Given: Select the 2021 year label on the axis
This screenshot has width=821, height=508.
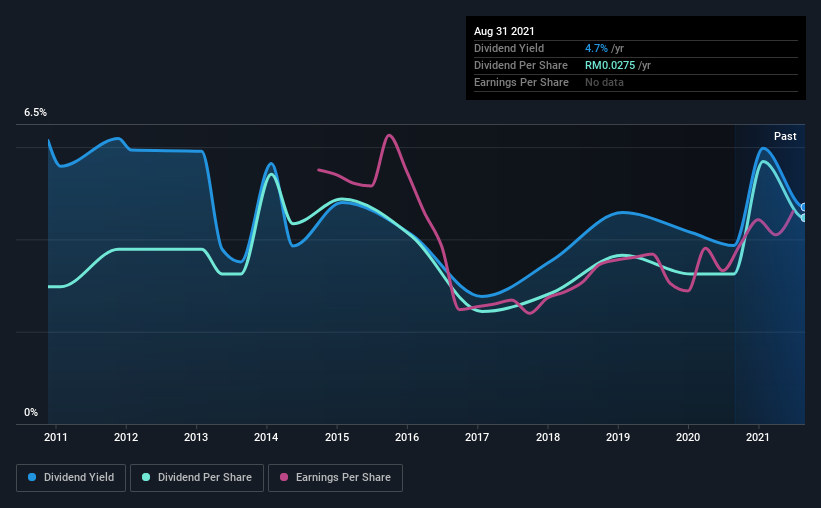Looking at the screenshot, I should [x=758, y=437].
